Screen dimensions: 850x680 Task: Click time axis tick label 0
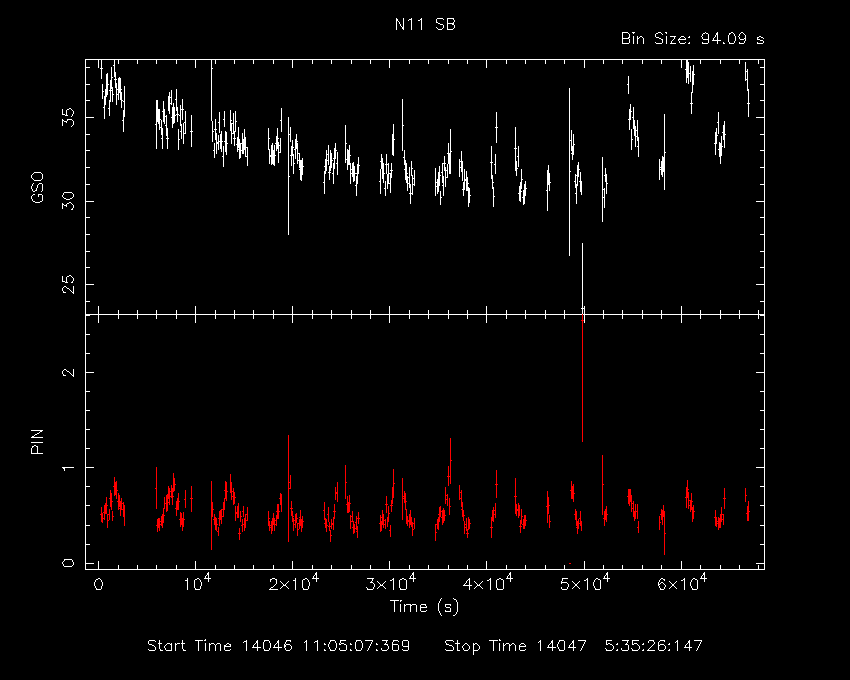pyautogui.click(x=99, y=585)
